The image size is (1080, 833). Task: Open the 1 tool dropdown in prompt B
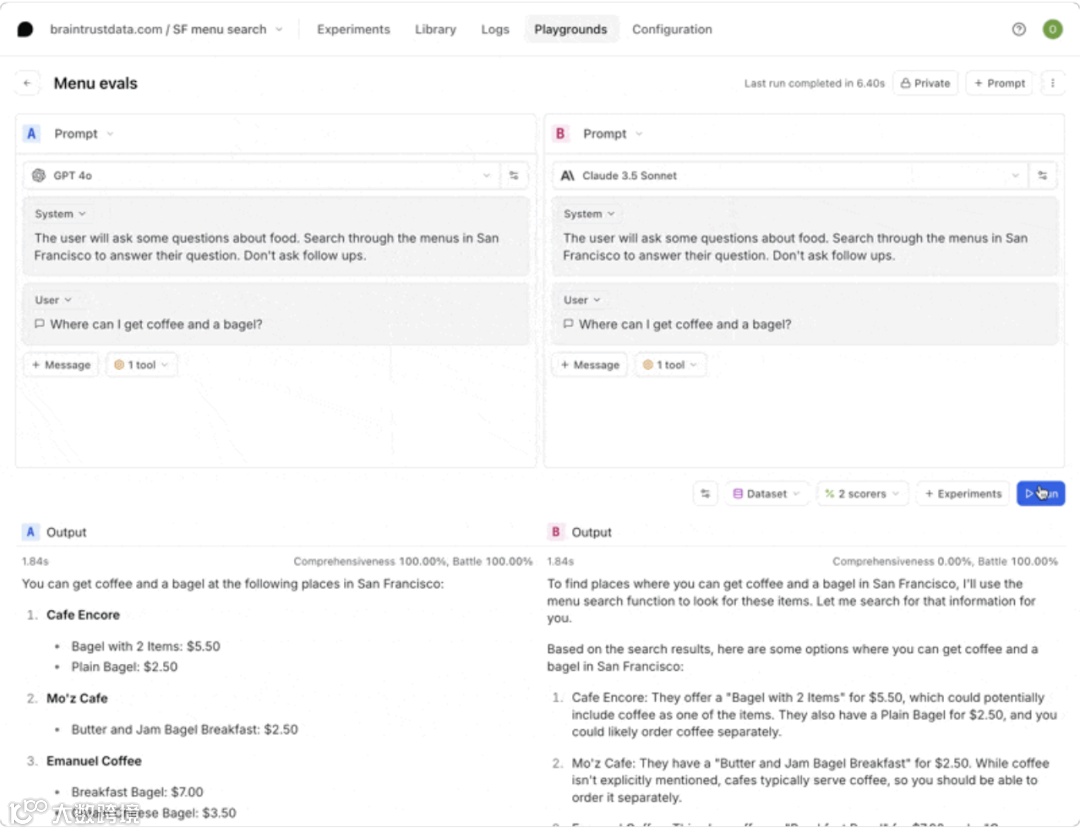coord(670,364)
